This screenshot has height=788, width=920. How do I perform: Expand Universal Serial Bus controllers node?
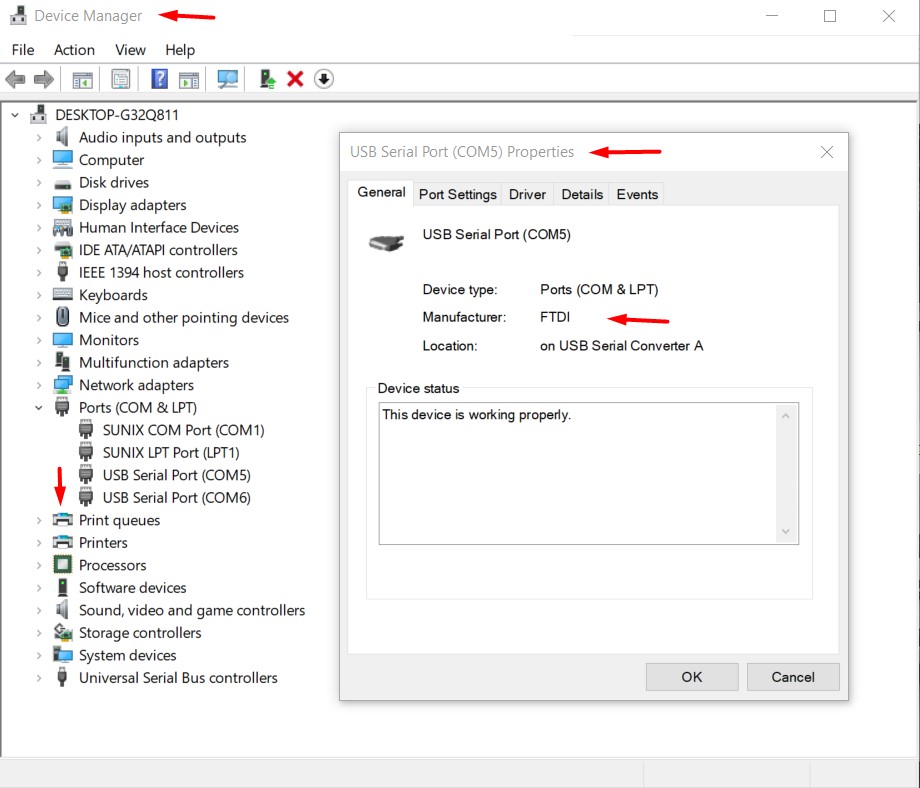pos(39,678)
